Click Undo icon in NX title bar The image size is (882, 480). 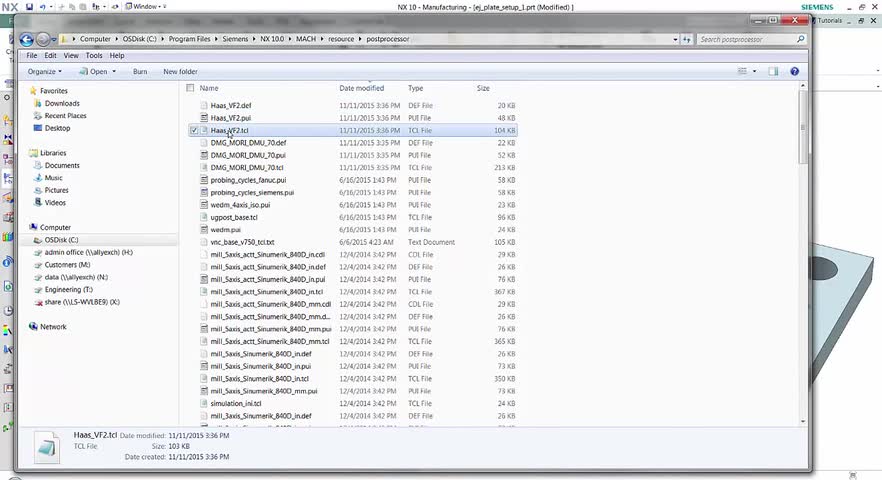click(x=42, y=7)
